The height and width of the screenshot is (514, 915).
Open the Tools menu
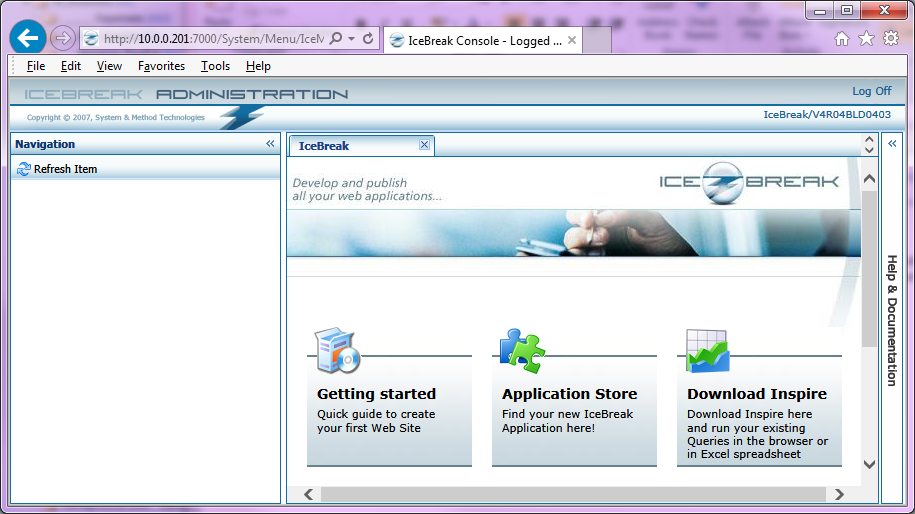pyautogui.click(x=215, y=66)
